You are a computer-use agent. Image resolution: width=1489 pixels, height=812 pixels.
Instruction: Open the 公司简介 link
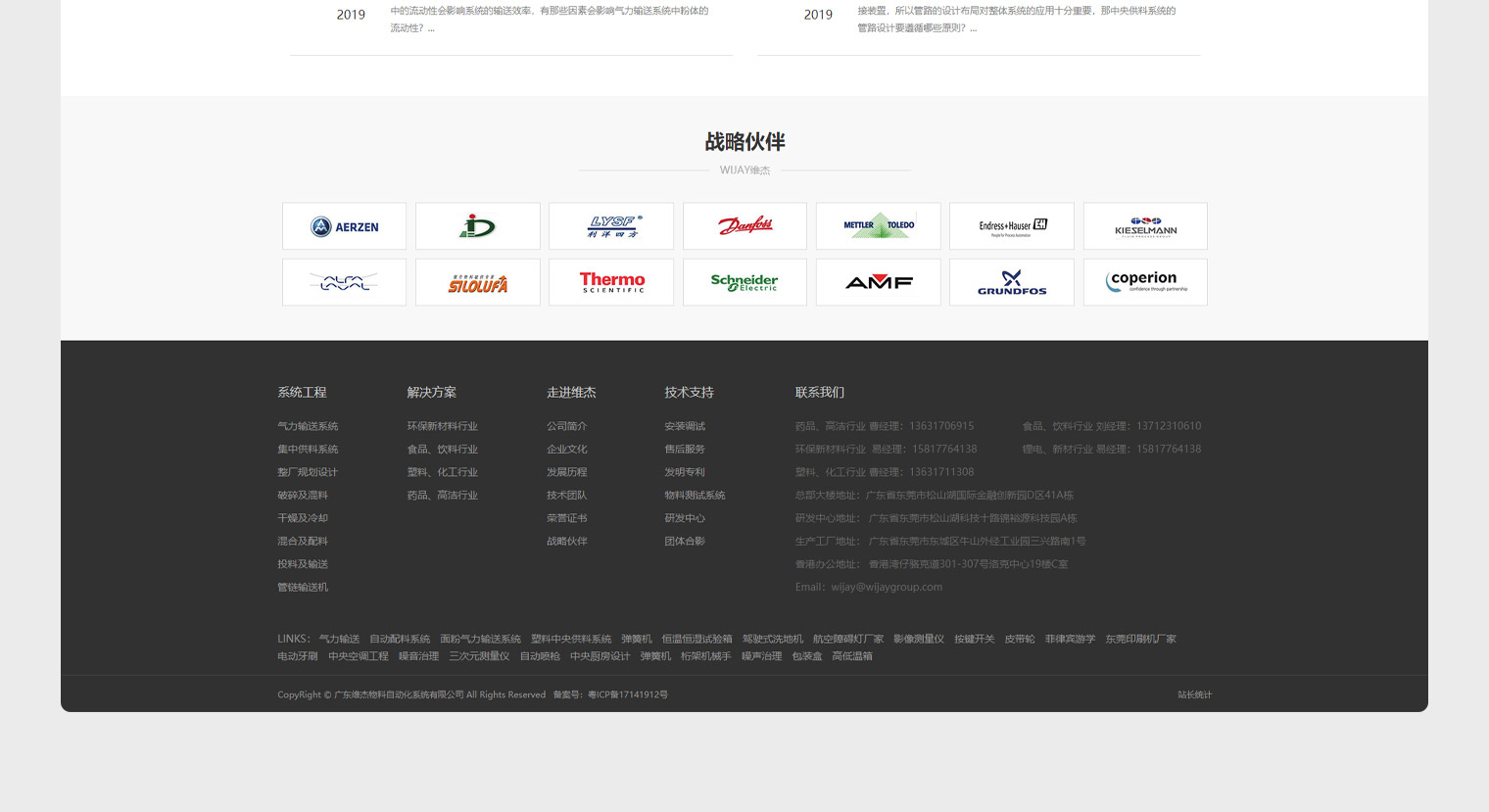(566, 426)
